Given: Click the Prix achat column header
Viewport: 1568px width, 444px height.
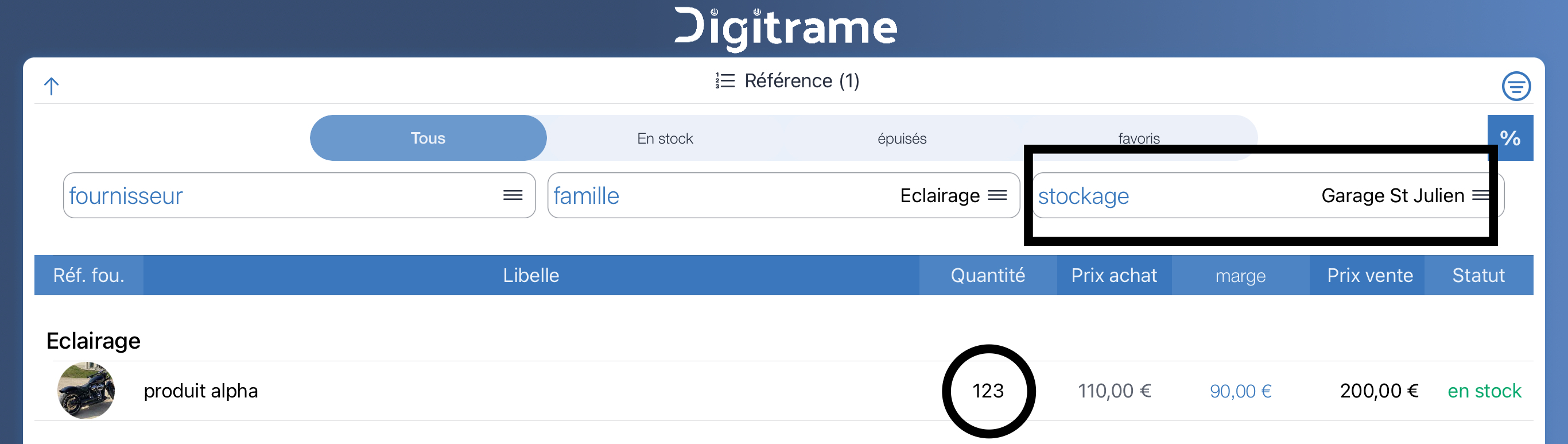Looking at the screenshot, I should 1114,275.
